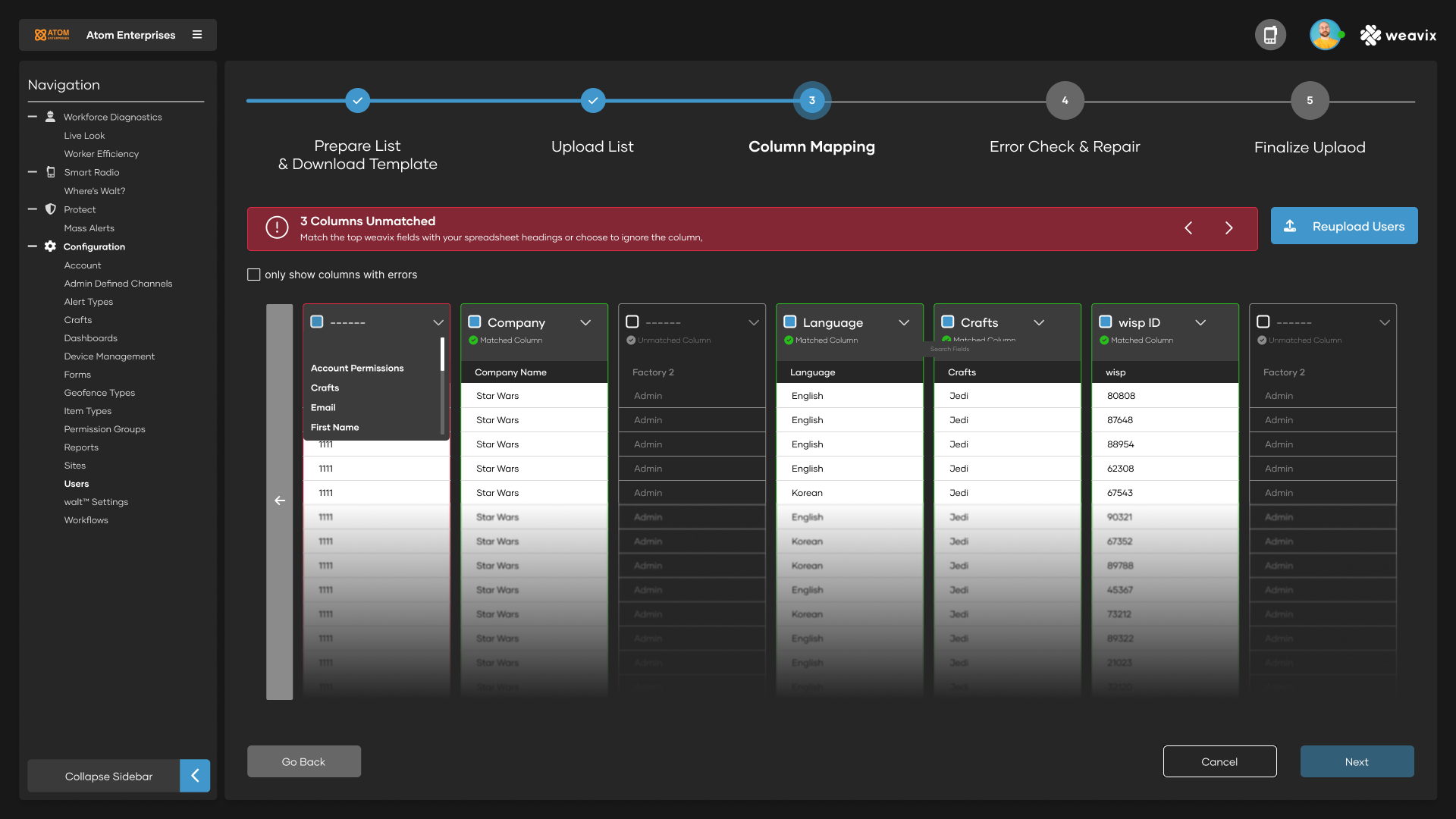The height and width of the screenshot is (819, 1456).
Task: Click the Smart Radio device icon
Action: tap(51, 172)
